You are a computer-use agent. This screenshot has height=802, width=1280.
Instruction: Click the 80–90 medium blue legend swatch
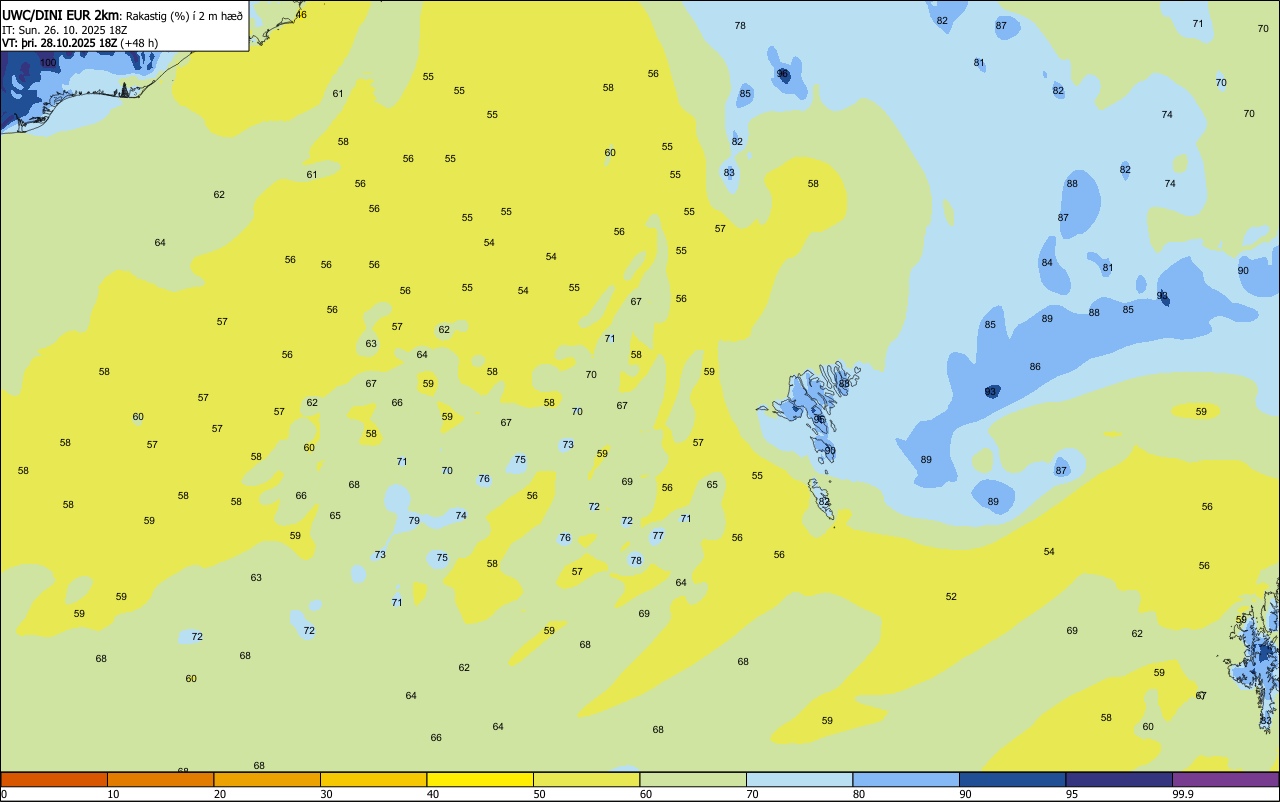(906, 779)
